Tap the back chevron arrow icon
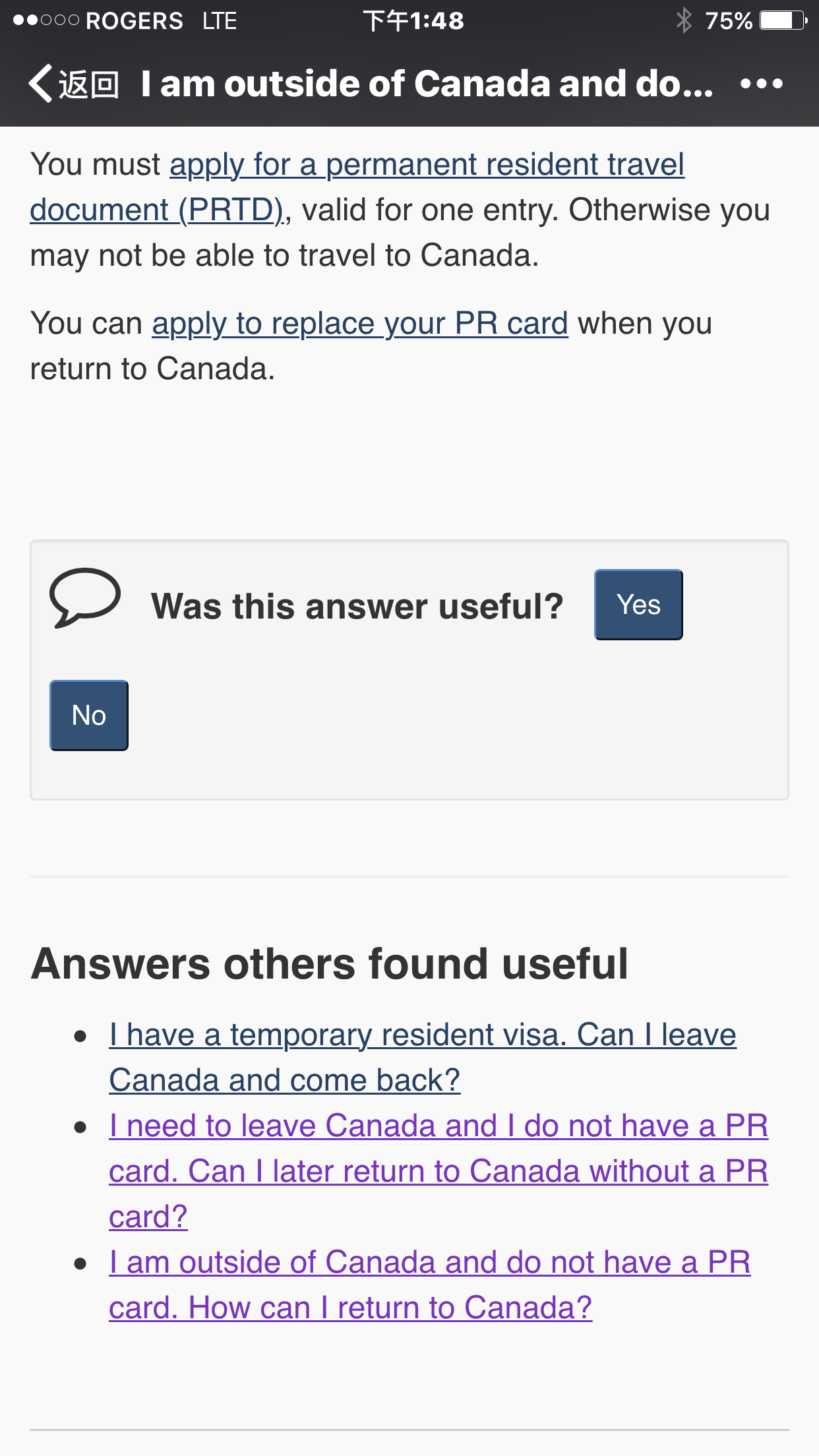This screenshot has height=1456, width=819. 40,84
